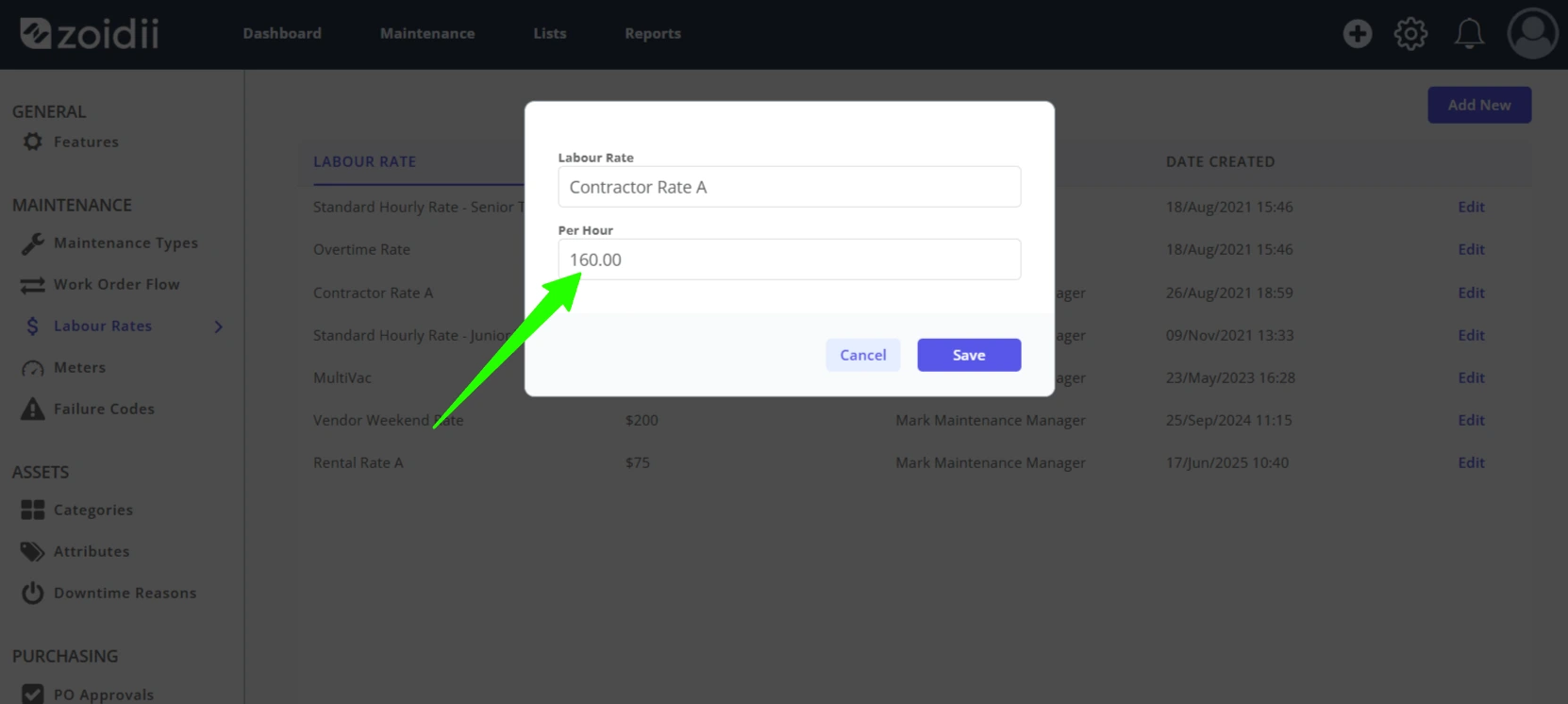Click the Meters gauge icon

click(x=33, y=368)
